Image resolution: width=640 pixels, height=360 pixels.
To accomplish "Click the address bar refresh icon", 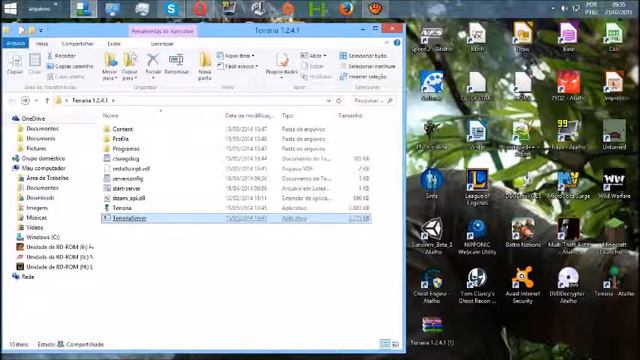I will pyautogui.click(x=339, y=100).
